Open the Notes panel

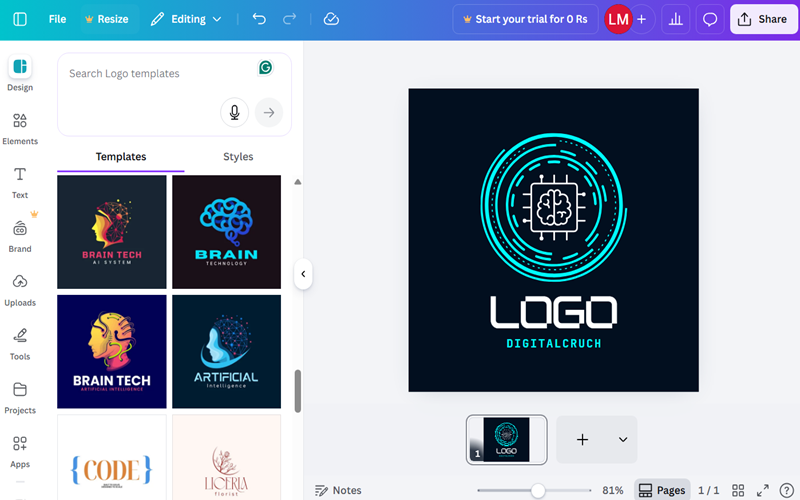coord(338,490)
